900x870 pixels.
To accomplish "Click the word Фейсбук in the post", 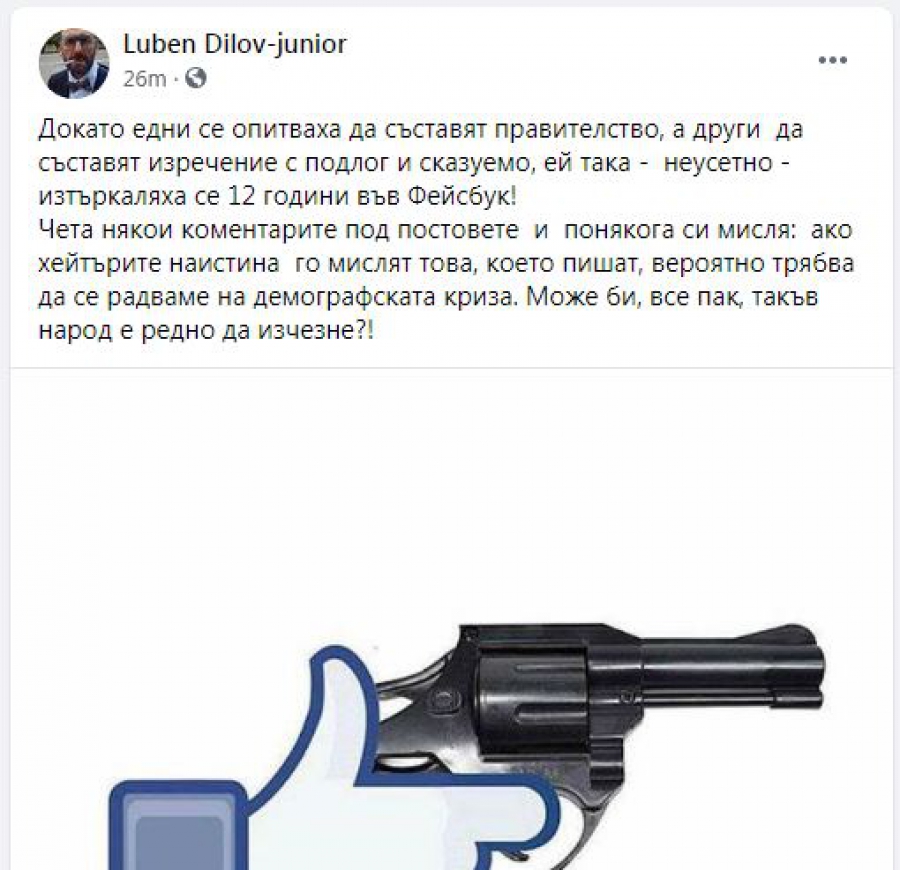I will (461, 197).
